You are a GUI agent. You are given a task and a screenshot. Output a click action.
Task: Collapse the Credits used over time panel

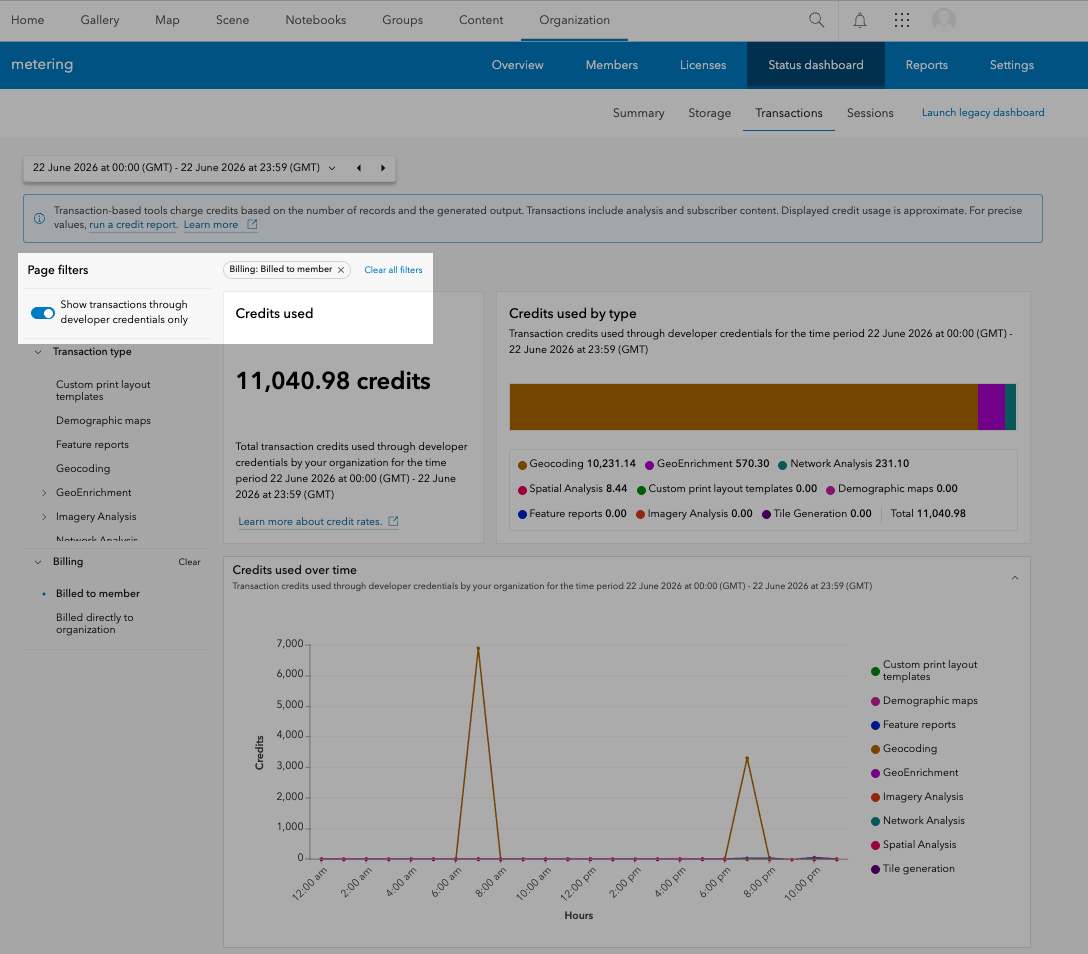click(x=1014, y=578)
